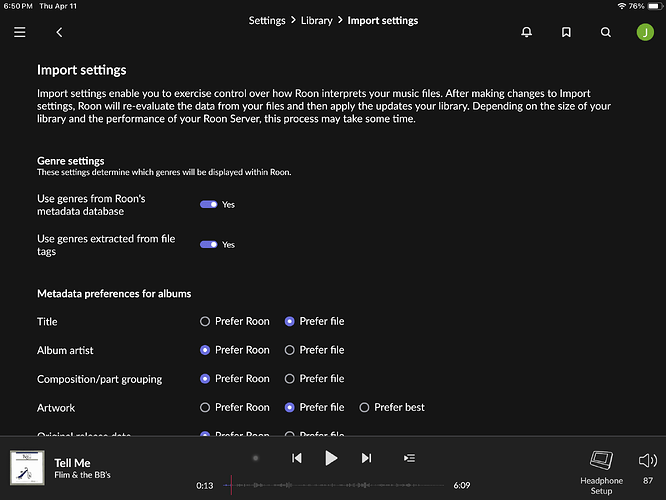Click the volume level 87
Screen dimensions: 666x500
click(648, 480)
